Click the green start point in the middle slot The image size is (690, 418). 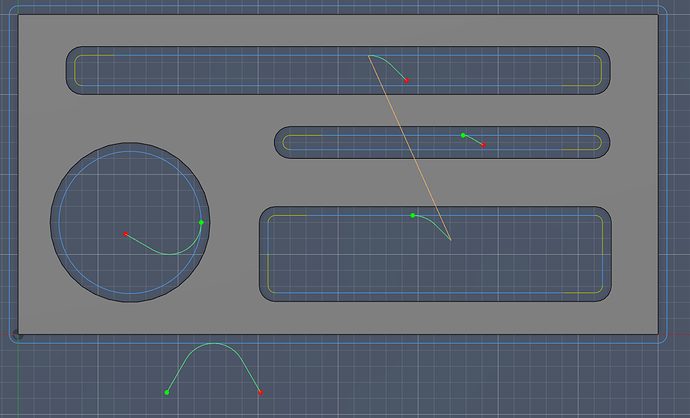tap(463, 135)
